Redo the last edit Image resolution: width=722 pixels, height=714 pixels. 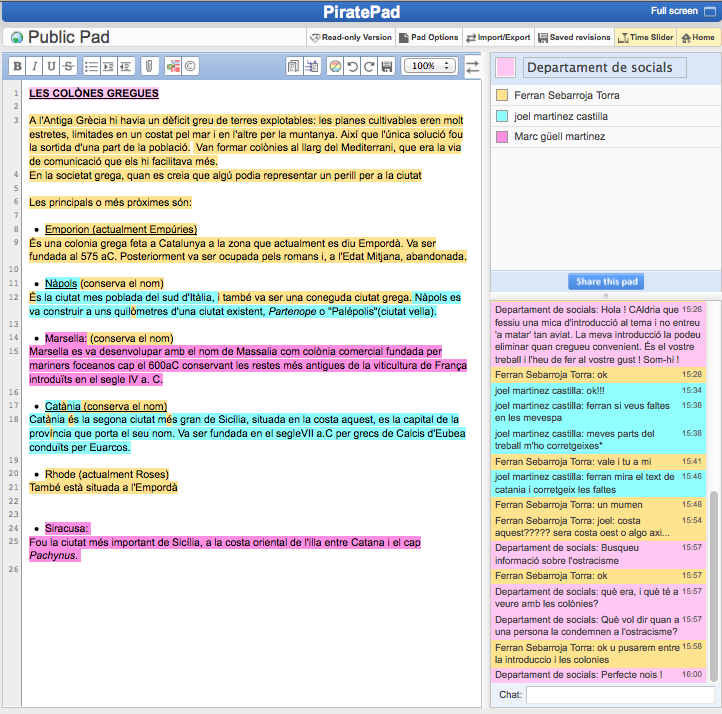click(369, 67)
